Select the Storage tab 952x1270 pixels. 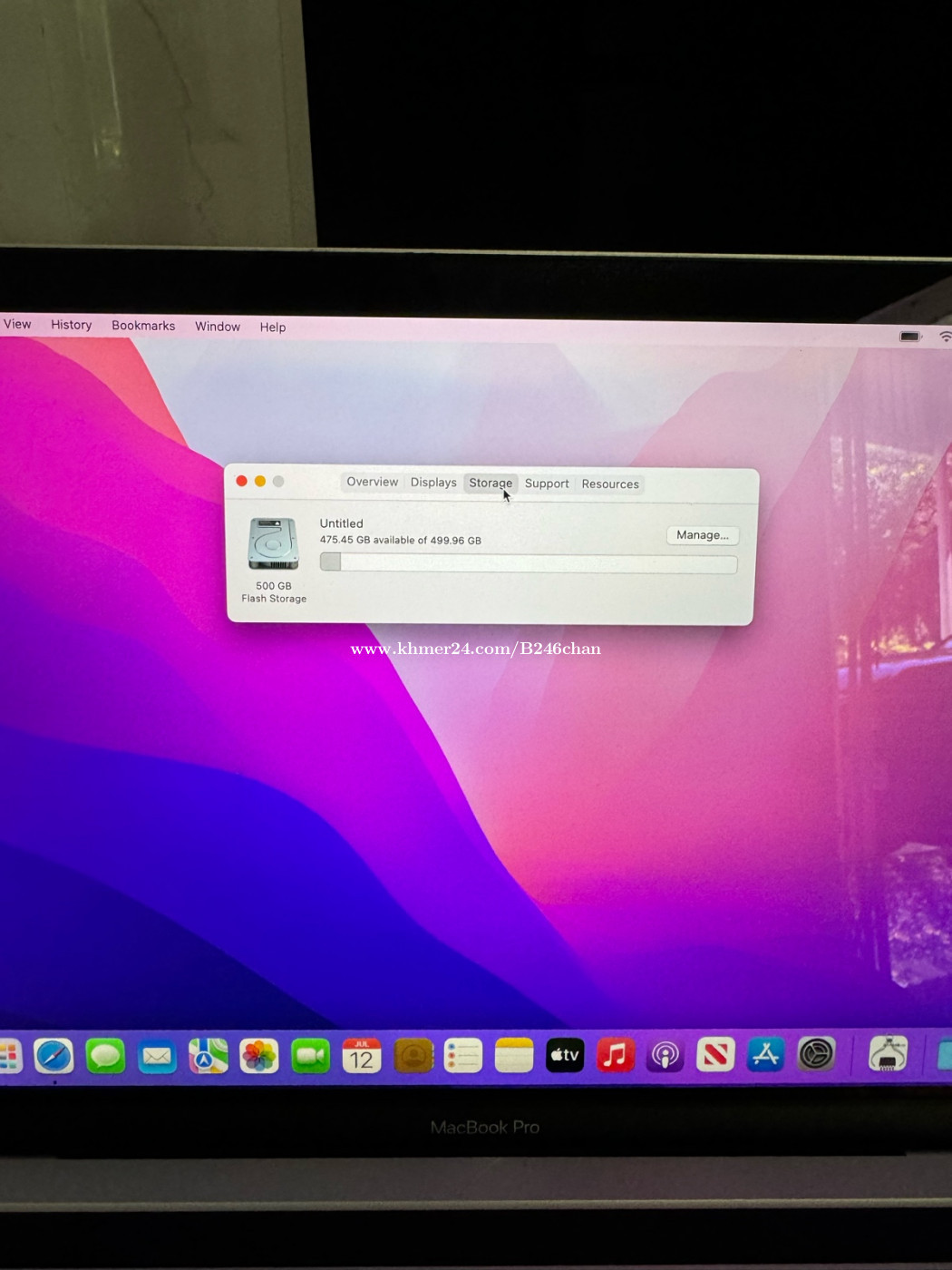pyautogui.click(x=491, y=484)
